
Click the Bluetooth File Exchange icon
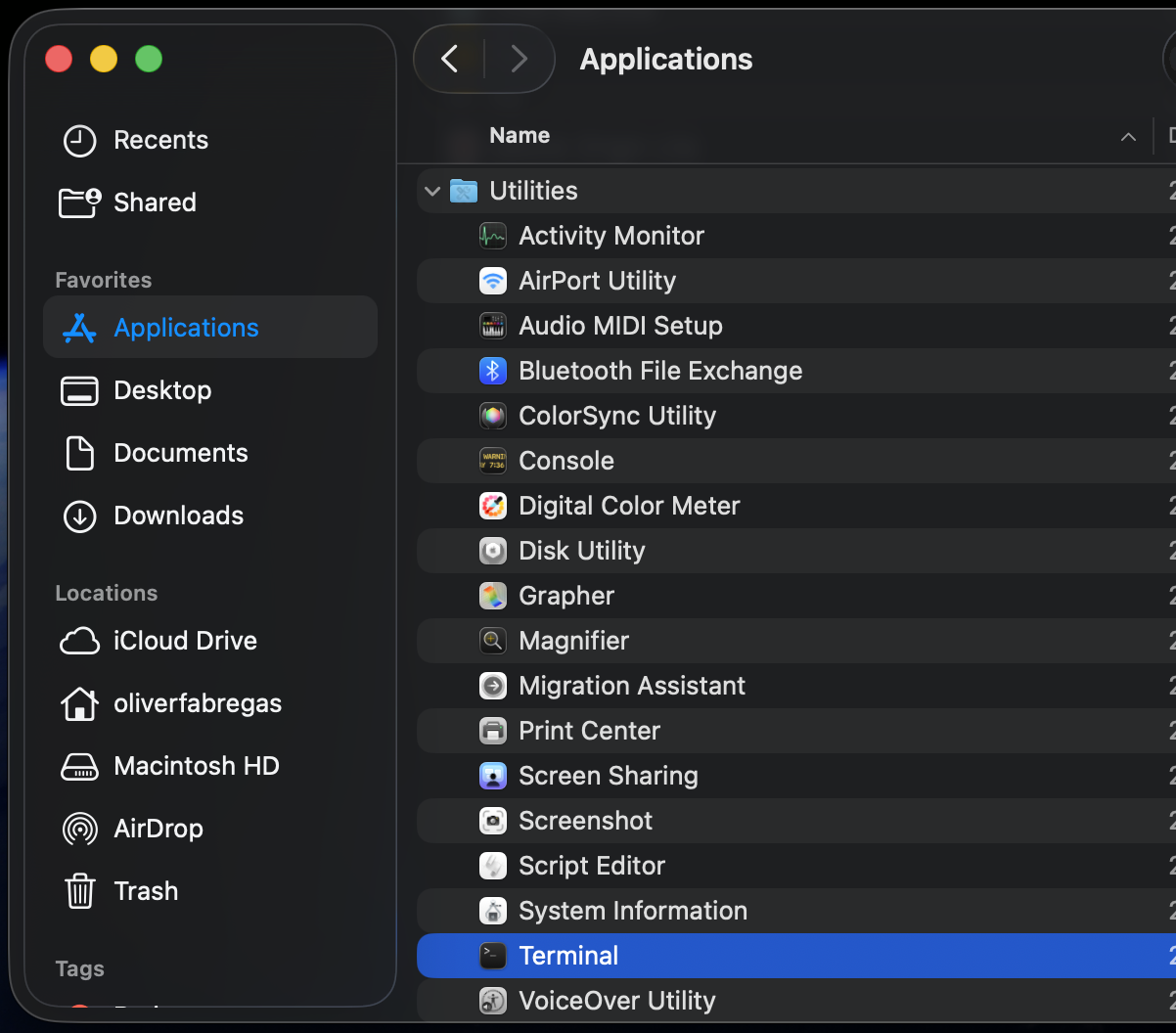493,371
